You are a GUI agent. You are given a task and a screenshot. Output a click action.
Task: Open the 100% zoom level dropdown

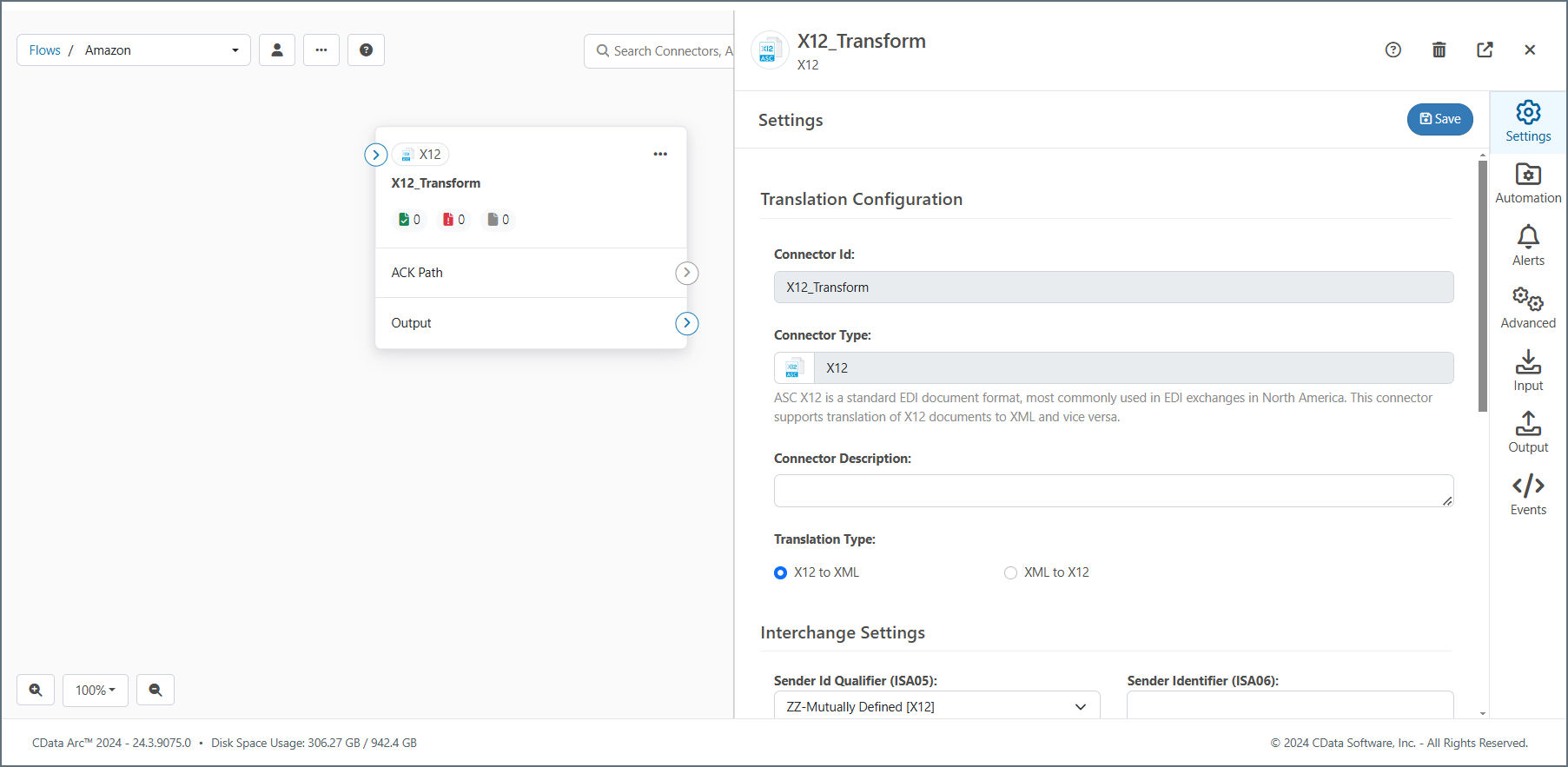(95, 690)
